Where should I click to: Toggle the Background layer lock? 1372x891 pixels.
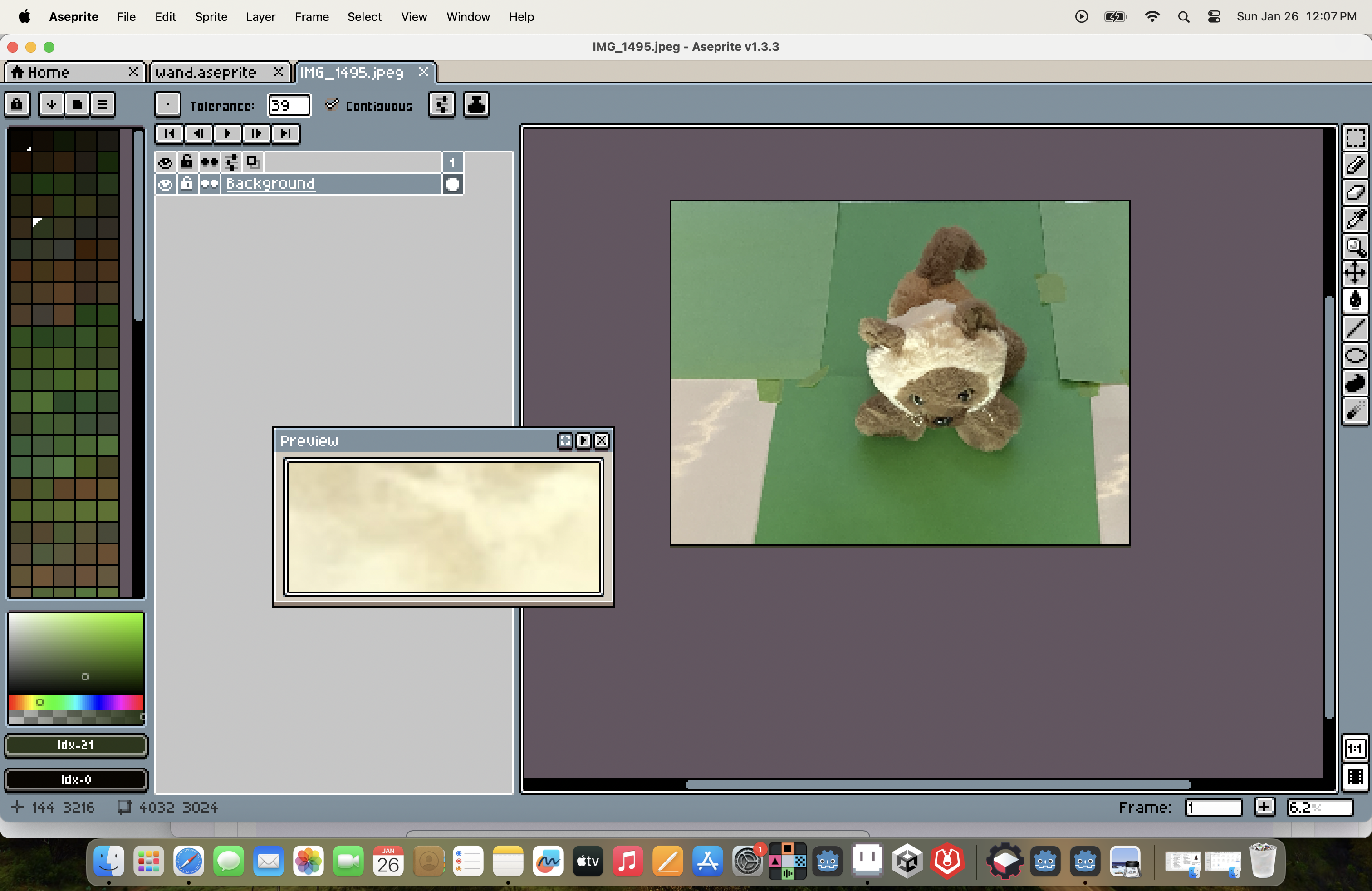(187, 185)
